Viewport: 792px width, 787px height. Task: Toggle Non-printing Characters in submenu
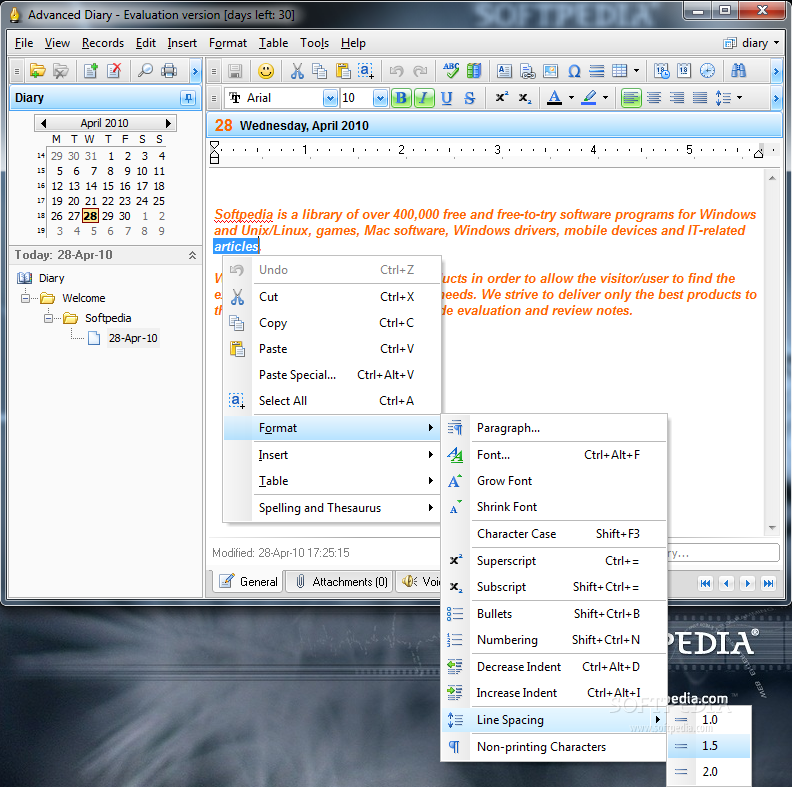554,747
